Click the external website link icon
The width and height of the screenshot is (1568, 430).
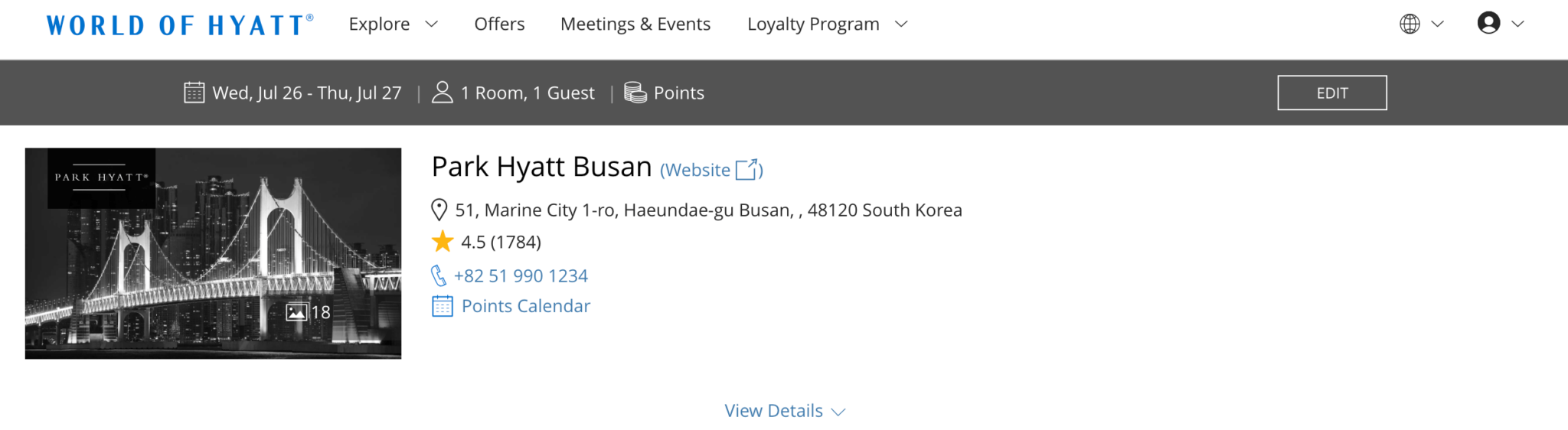point(747,169)
